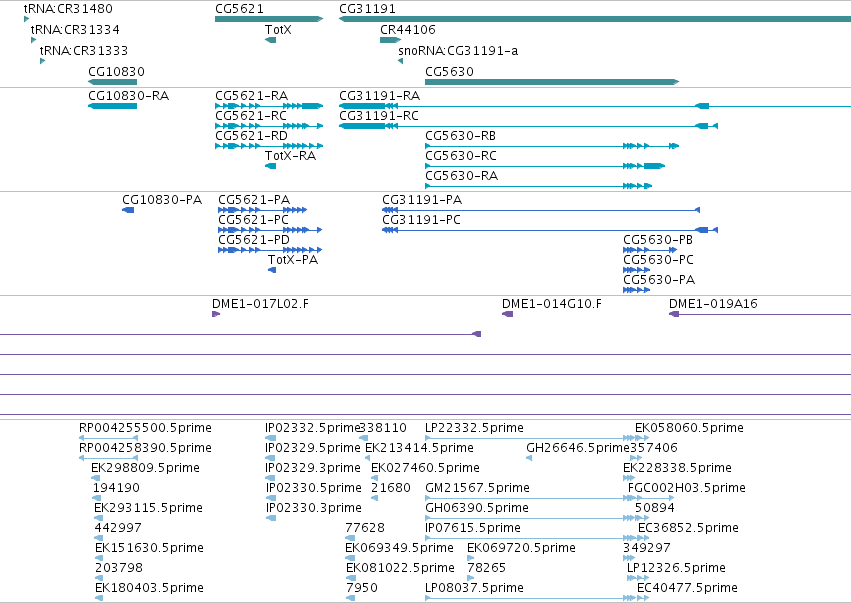Select EST IP02330.3prime
The image size is (851, 603).
click(271, 519)
